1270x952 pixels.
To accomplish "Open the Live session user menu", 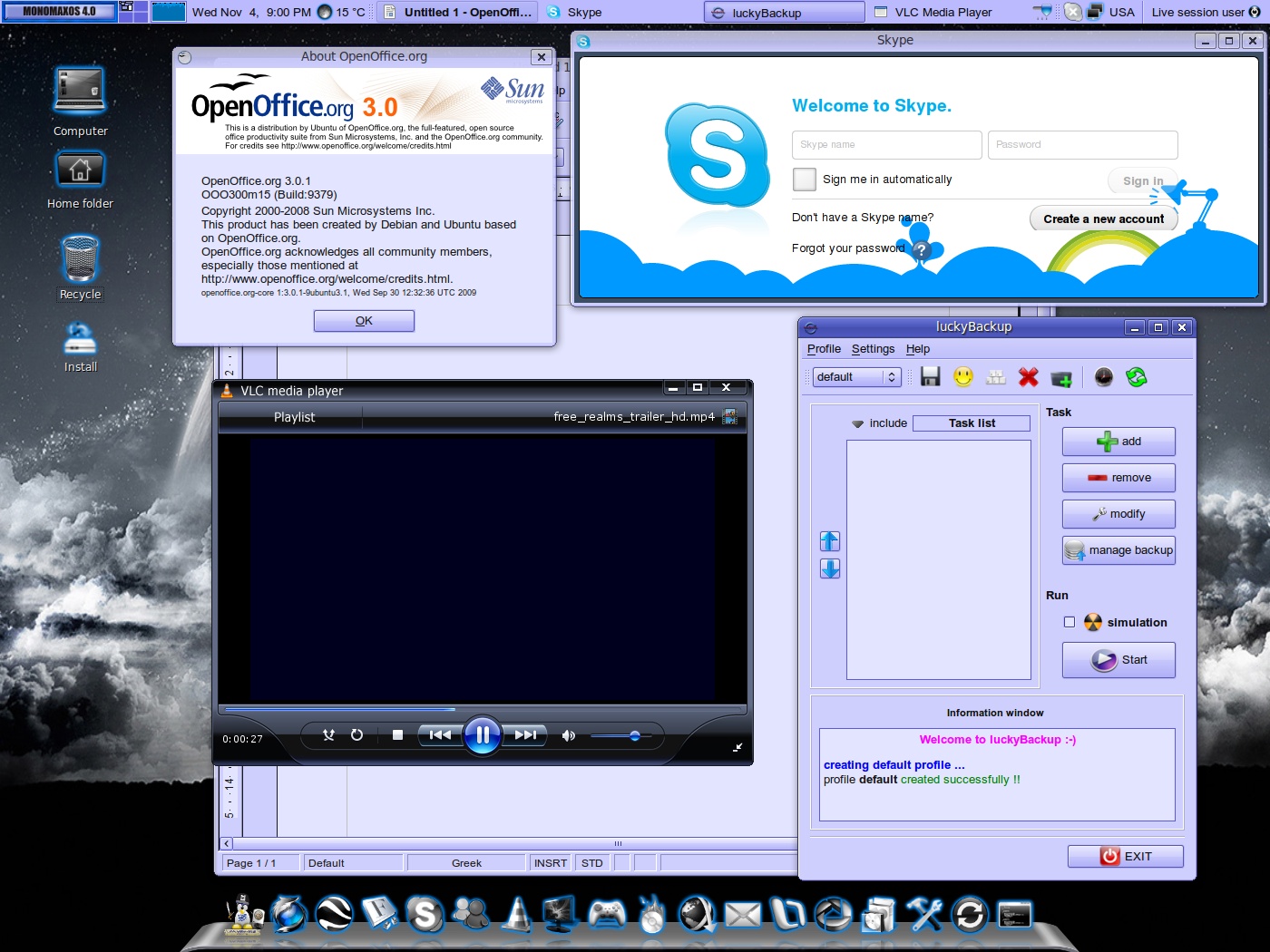I will pyautogui.click(x=1206, y=13).
